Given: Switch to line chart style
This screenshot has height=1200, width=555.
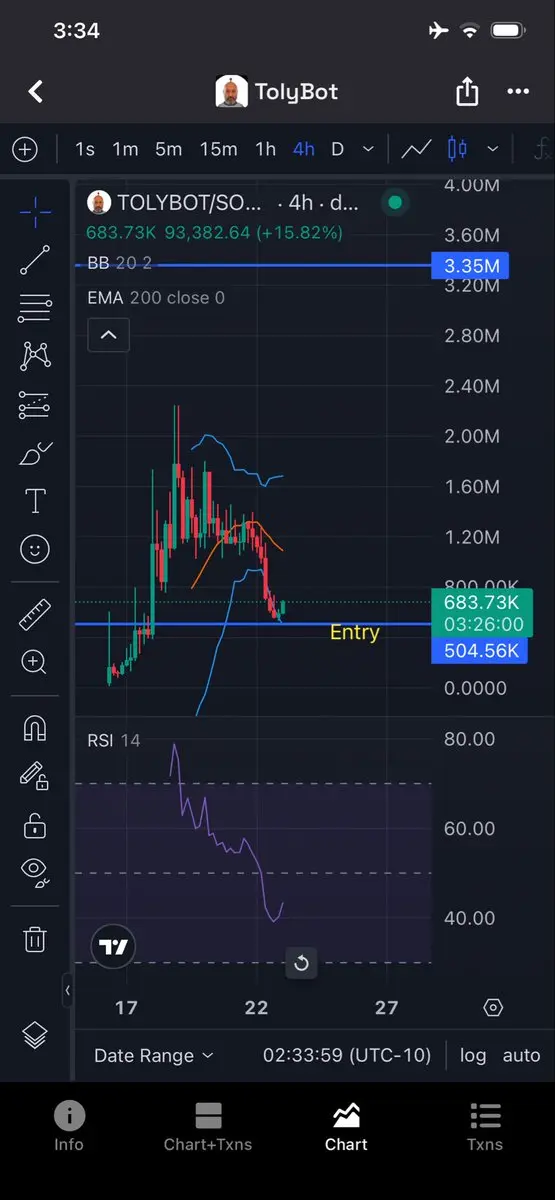Looking at the screenshot, I should click(416, 149).
